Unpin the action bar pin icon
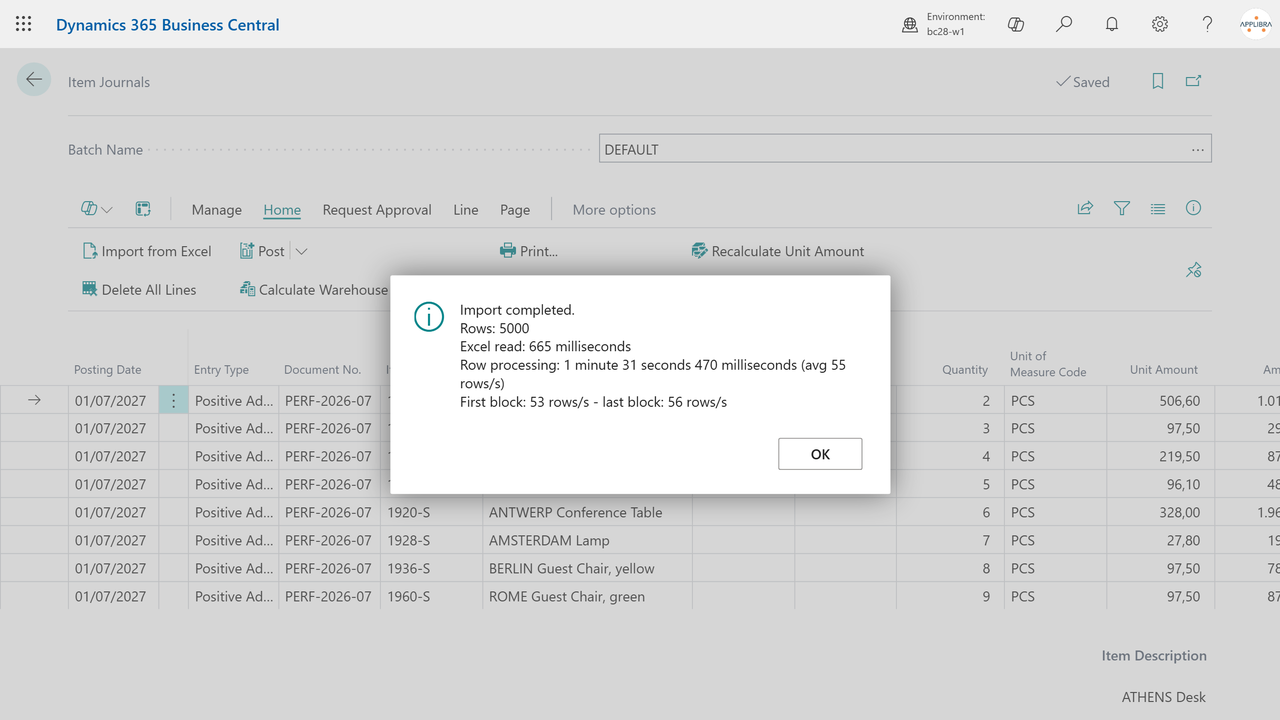 tap(1193, 270)
